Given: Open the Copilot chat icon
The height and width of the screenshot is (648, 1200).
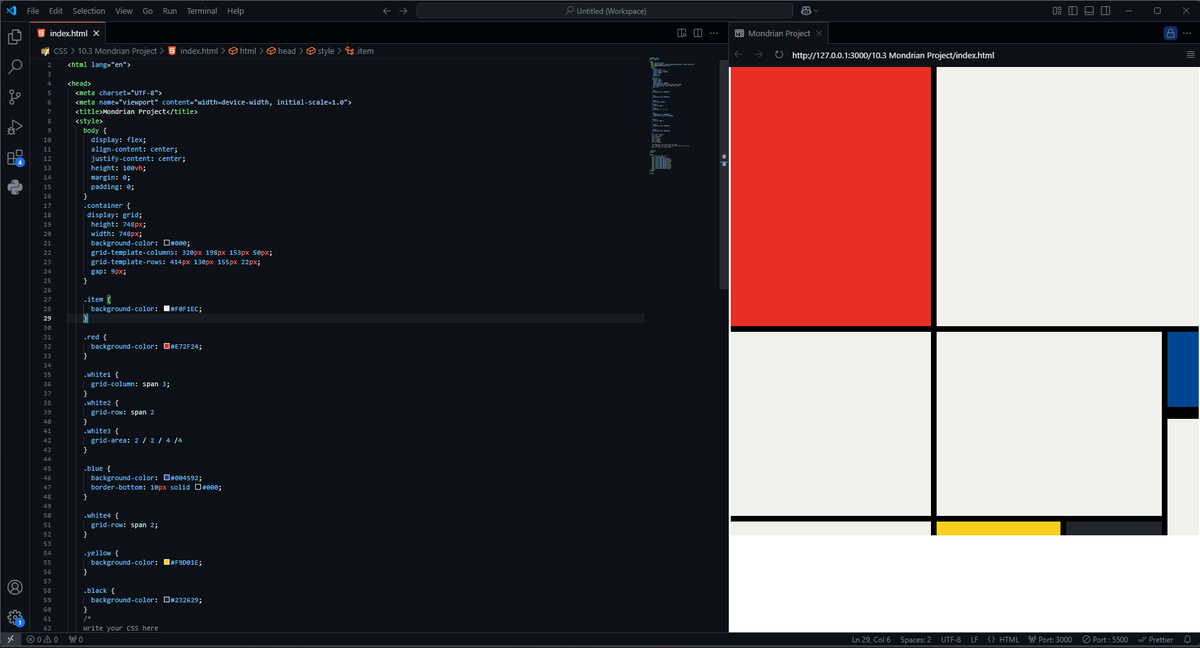Looking at the screenshot, I should [804, 10].
